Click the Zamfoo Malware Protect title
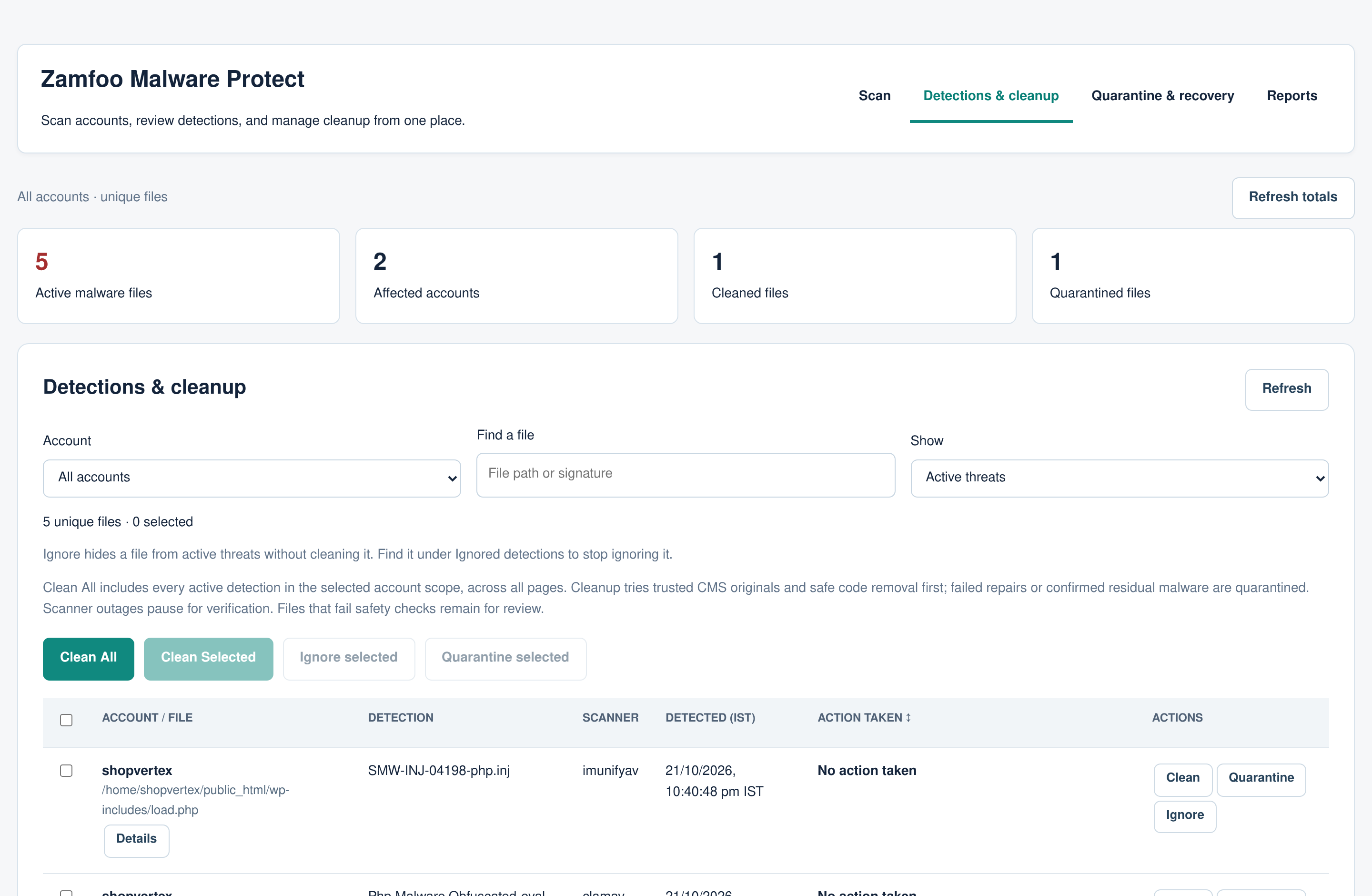 (172, 79)
